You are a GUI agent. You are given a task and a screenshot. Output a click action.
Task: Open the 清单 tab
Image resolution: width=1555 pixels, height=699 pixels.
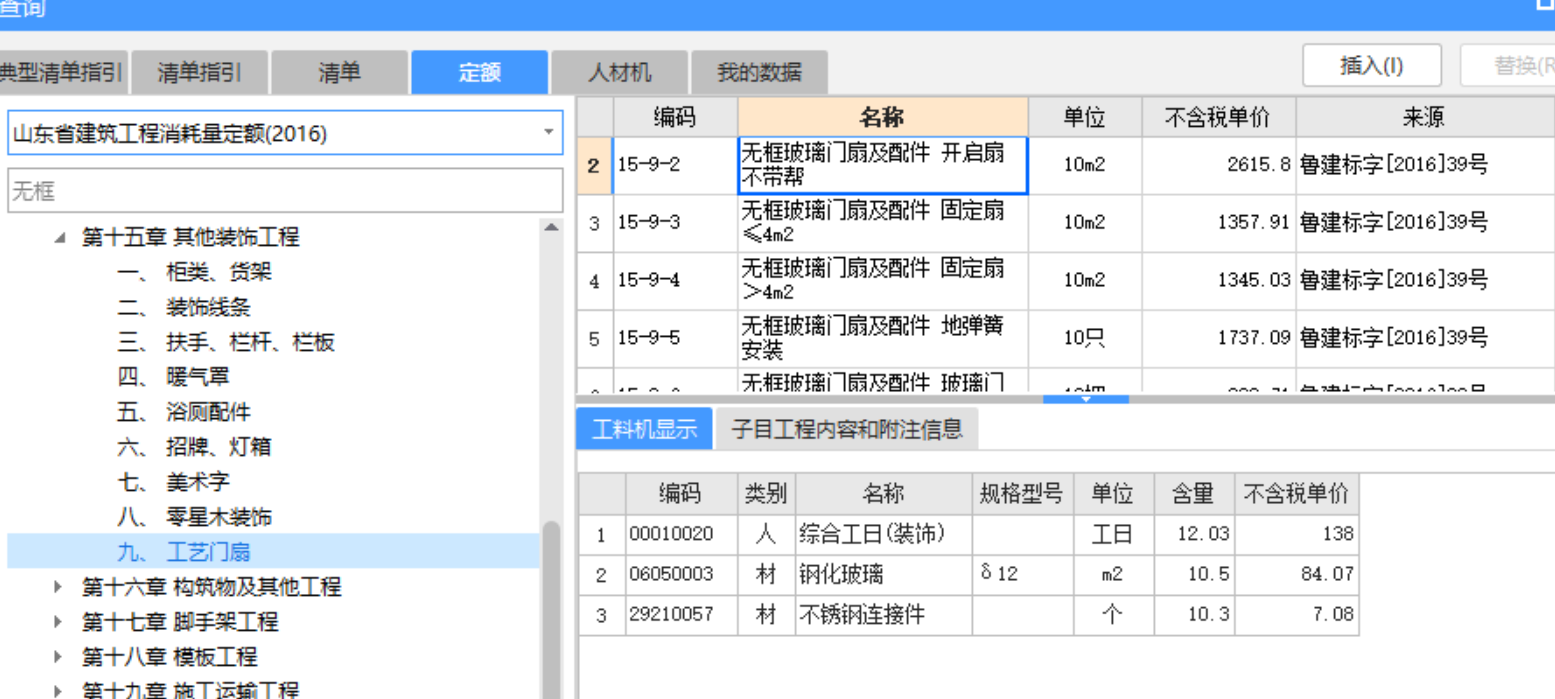click(x=339, y=72)
